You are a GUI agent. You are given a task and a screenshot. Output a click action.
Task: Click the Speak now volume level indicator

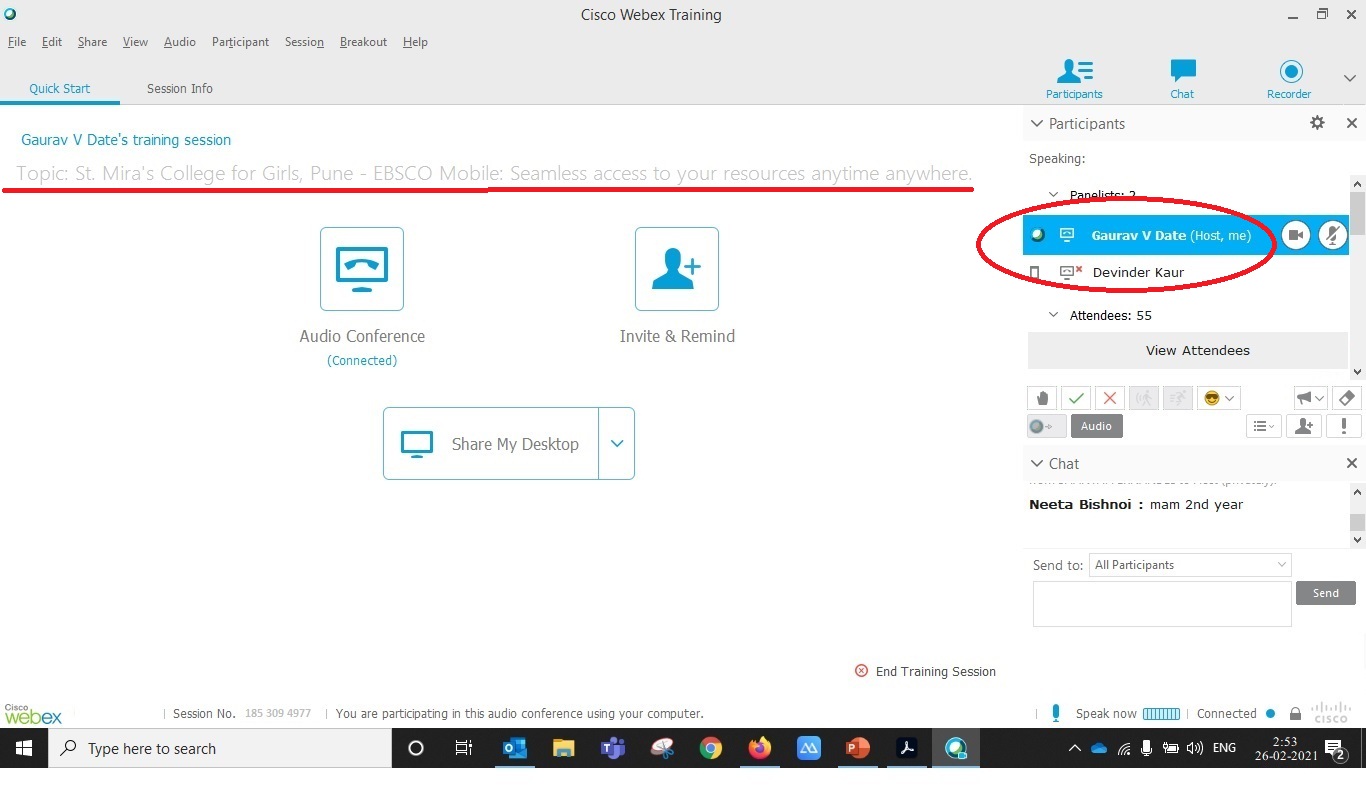point(1161,714)
